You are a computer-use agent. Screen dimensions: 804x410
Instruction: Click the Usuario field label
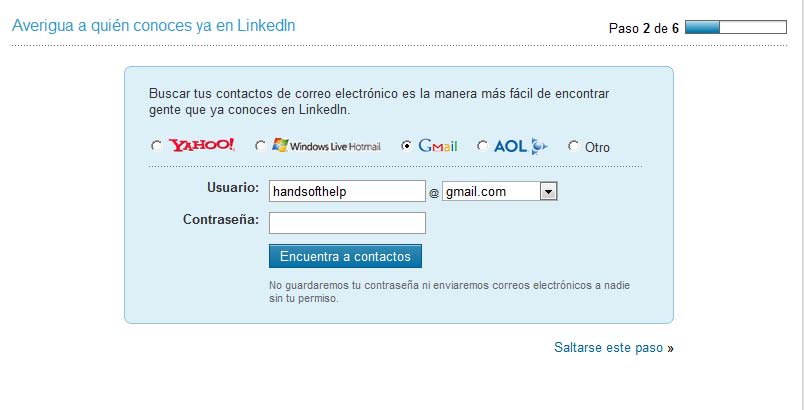(233, 188)
